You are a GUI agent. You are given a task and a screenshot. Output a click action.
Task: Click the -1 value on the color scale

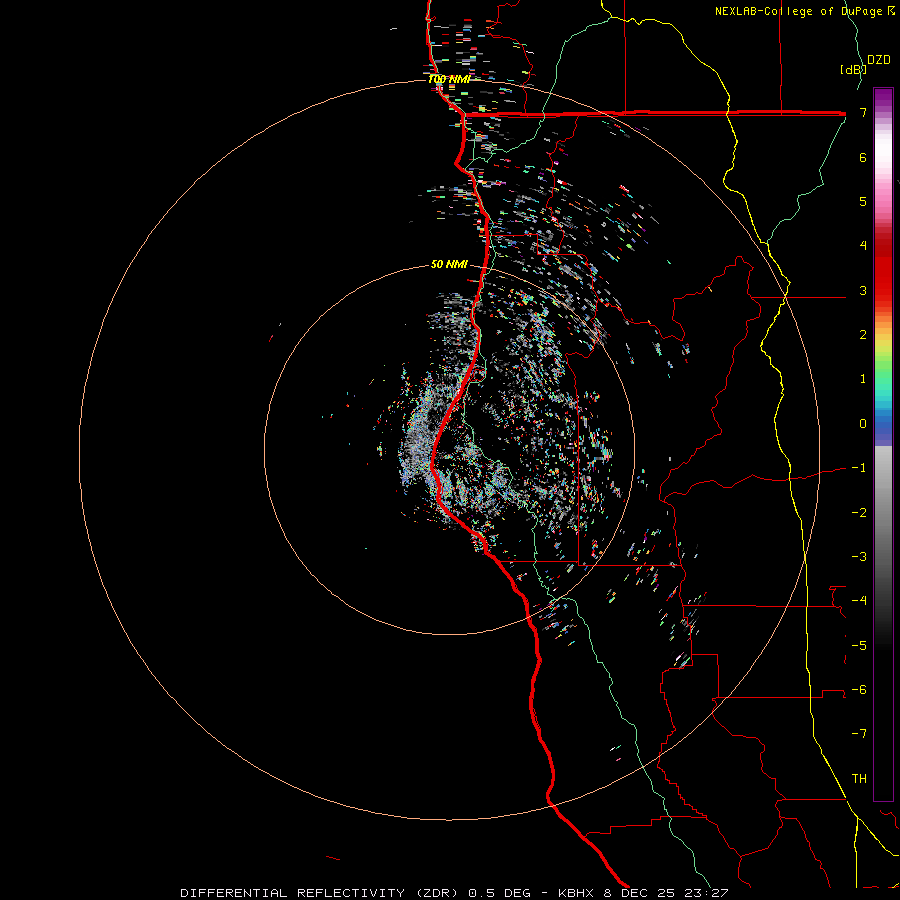(859, 468)
